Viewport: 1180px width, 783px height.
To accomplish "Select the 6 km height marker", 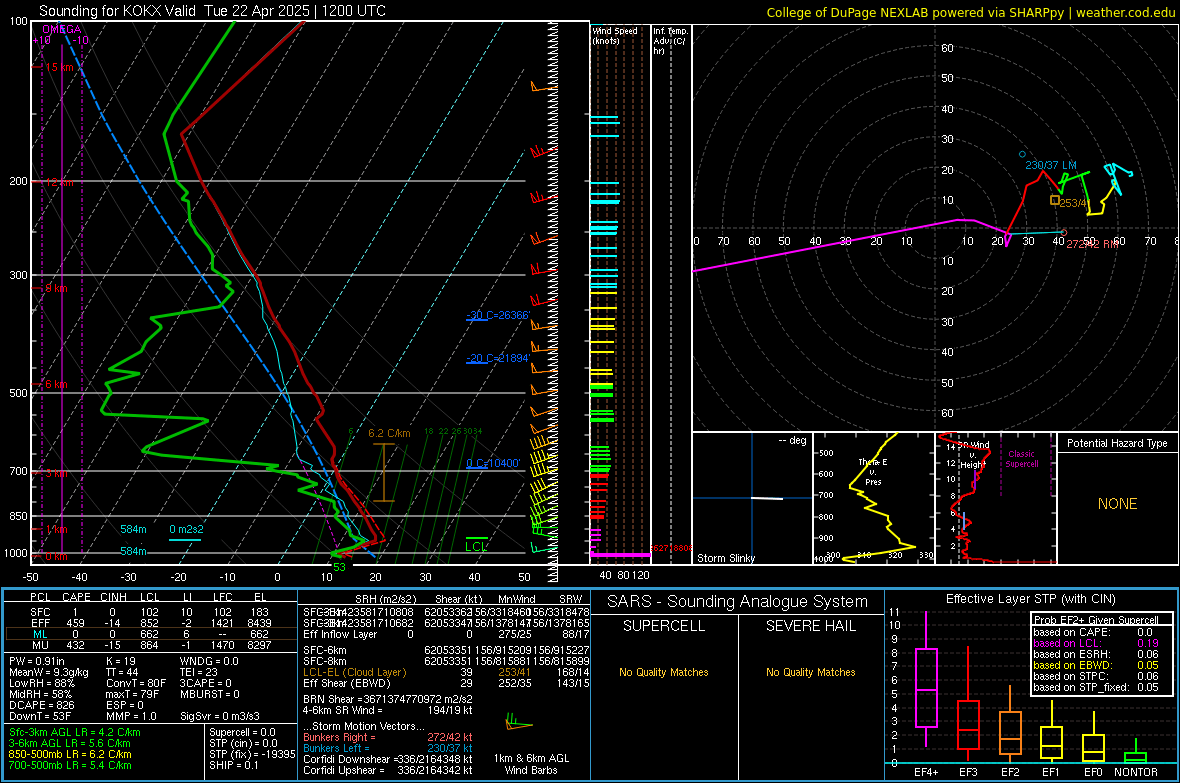I will coord(56,384).
